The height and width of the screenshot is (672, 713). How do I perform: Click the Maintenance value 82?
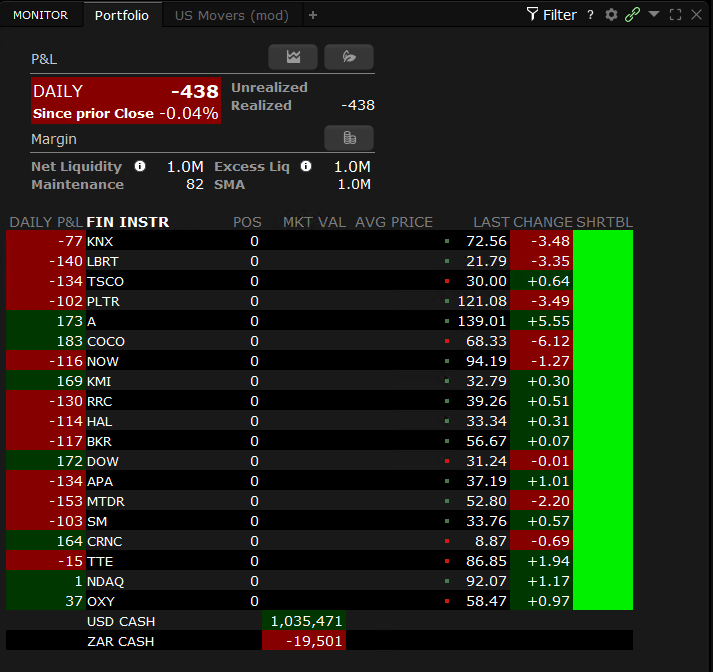point(195,184)
